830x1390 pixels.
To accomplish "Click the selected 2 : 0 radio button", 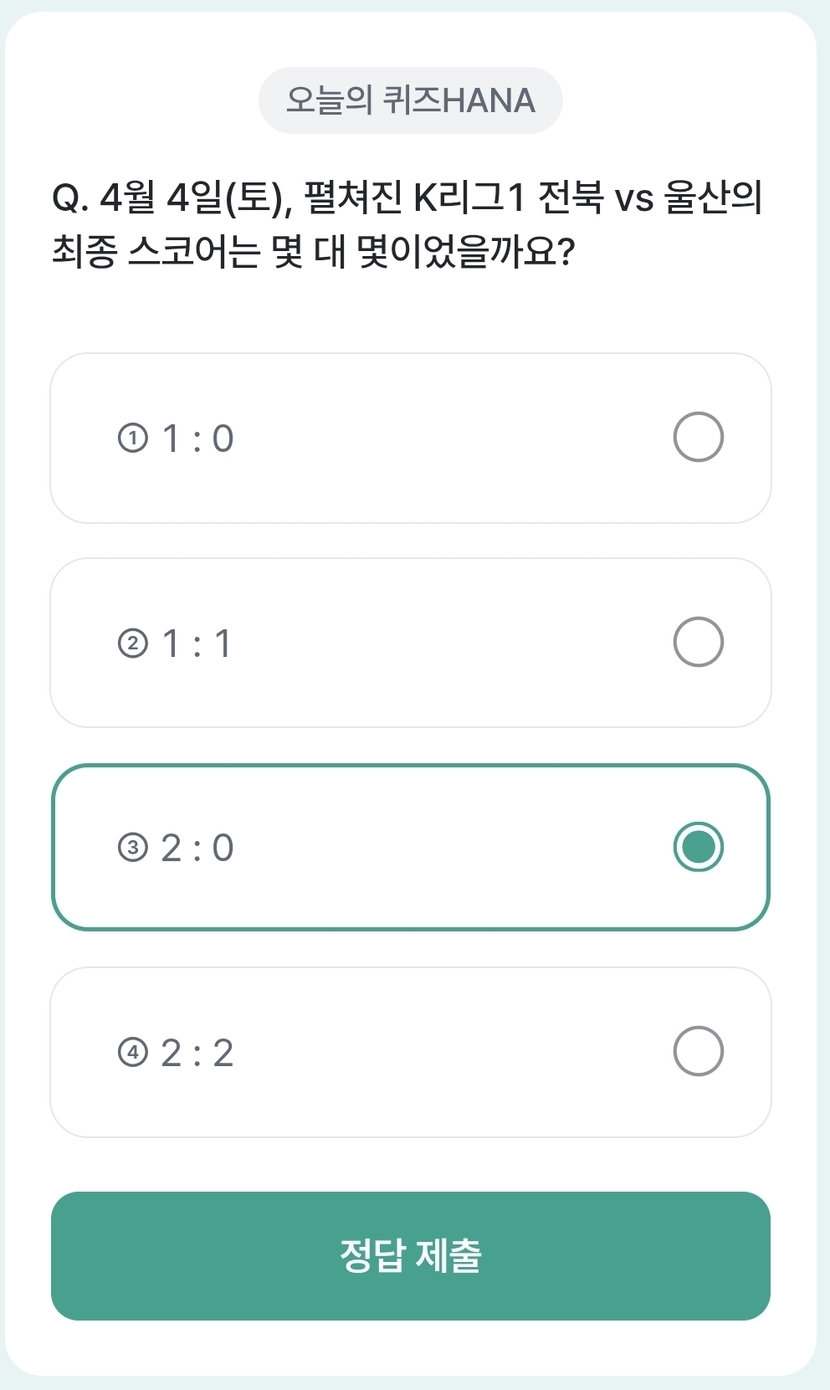I will pos(698,847).
